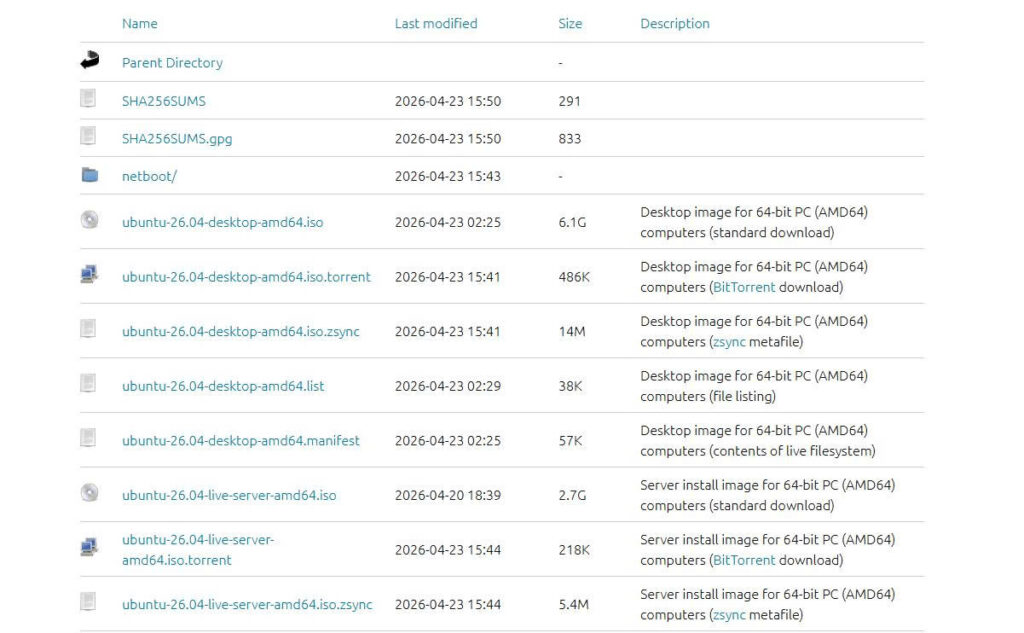This screenshot has height=633, width=1024.
Task: Click the file icon for desktop-amd64.iso.zsync
Action: pyautogui.click(x=88, y=329)
